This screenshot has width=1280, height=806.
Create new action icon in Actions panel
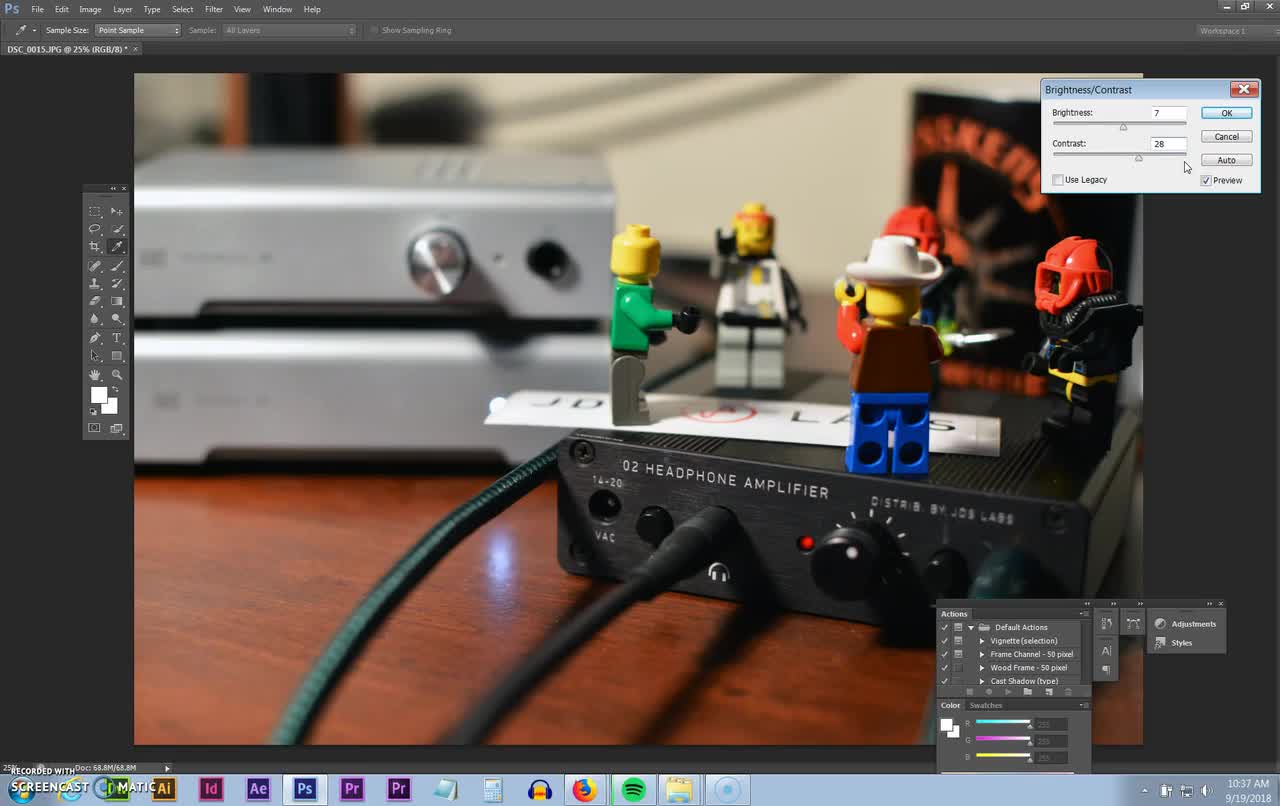[x=1048, y=692]
